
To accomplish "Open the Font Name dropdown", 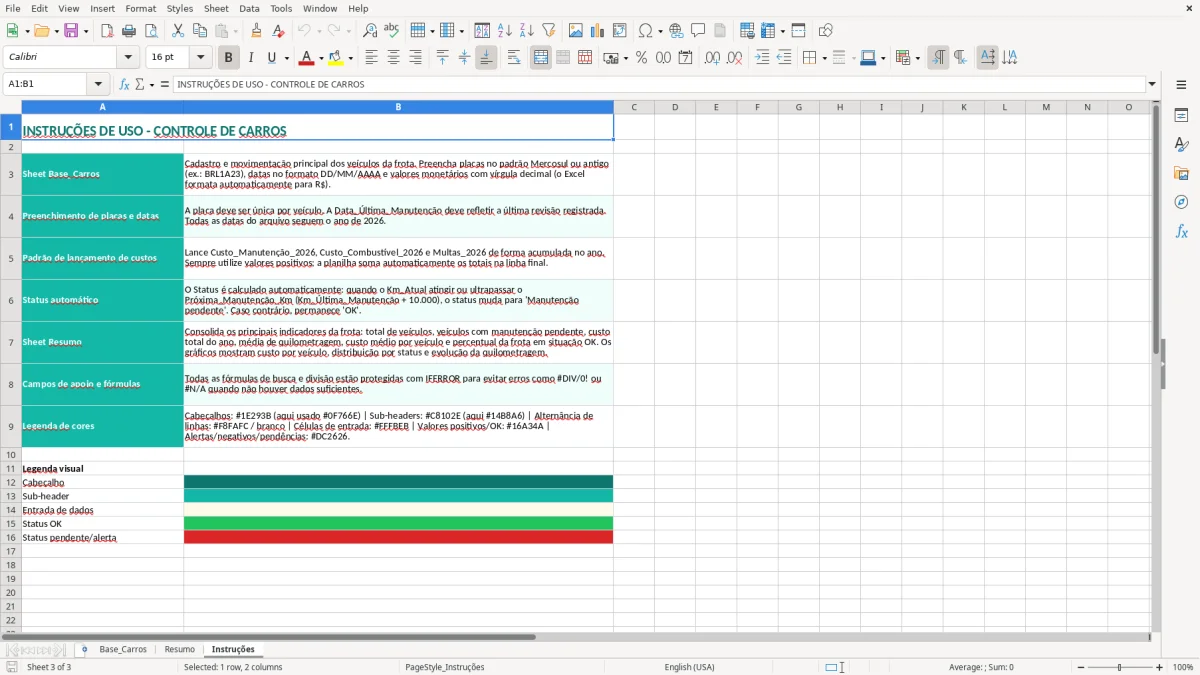I will pos(130,58).
